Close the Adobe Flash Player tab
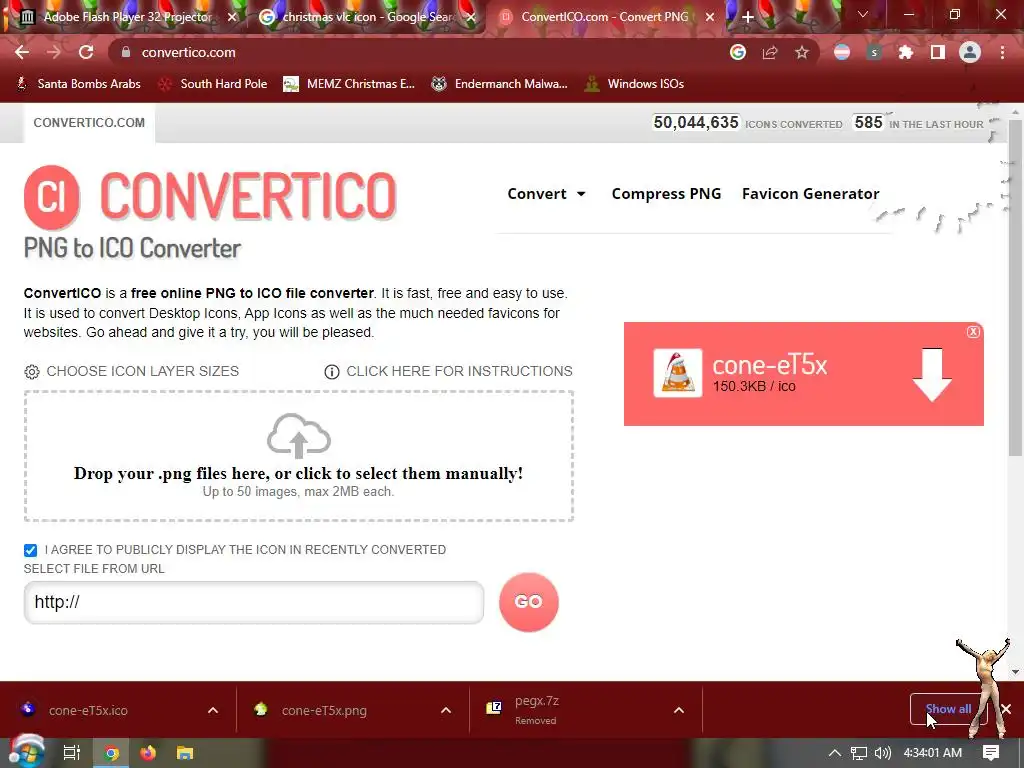This screenshot has height=768, width=1024. (x=232, y=17)
